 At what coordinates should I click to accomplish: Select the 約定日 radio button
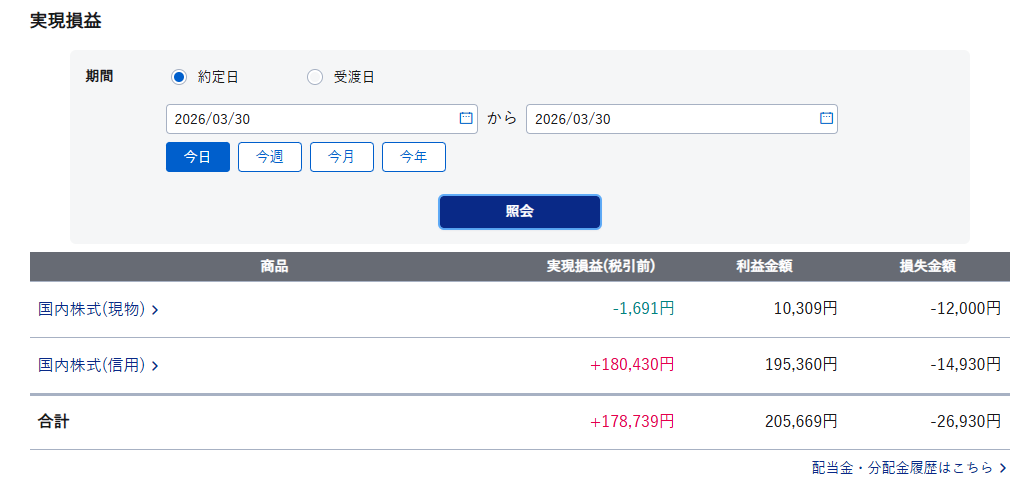pos(179,77)
